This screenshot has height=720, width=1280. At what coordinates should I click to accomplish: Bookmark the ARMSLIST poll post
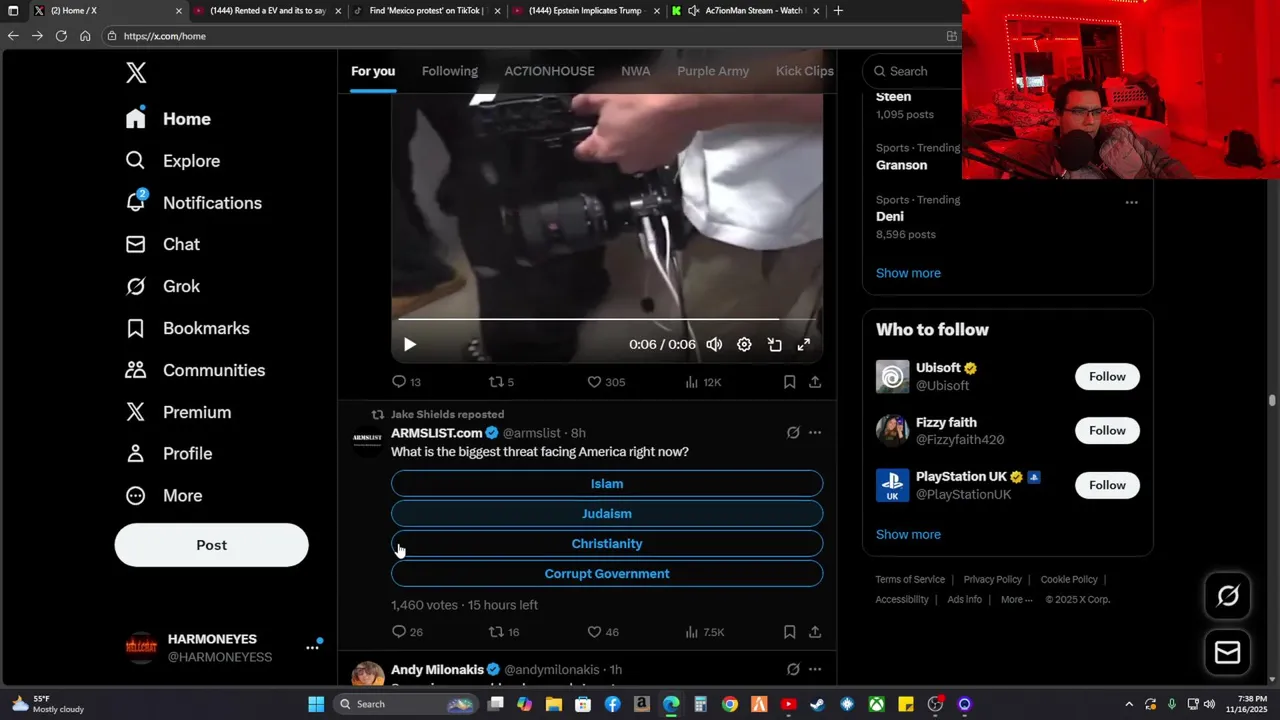(789, 632)
